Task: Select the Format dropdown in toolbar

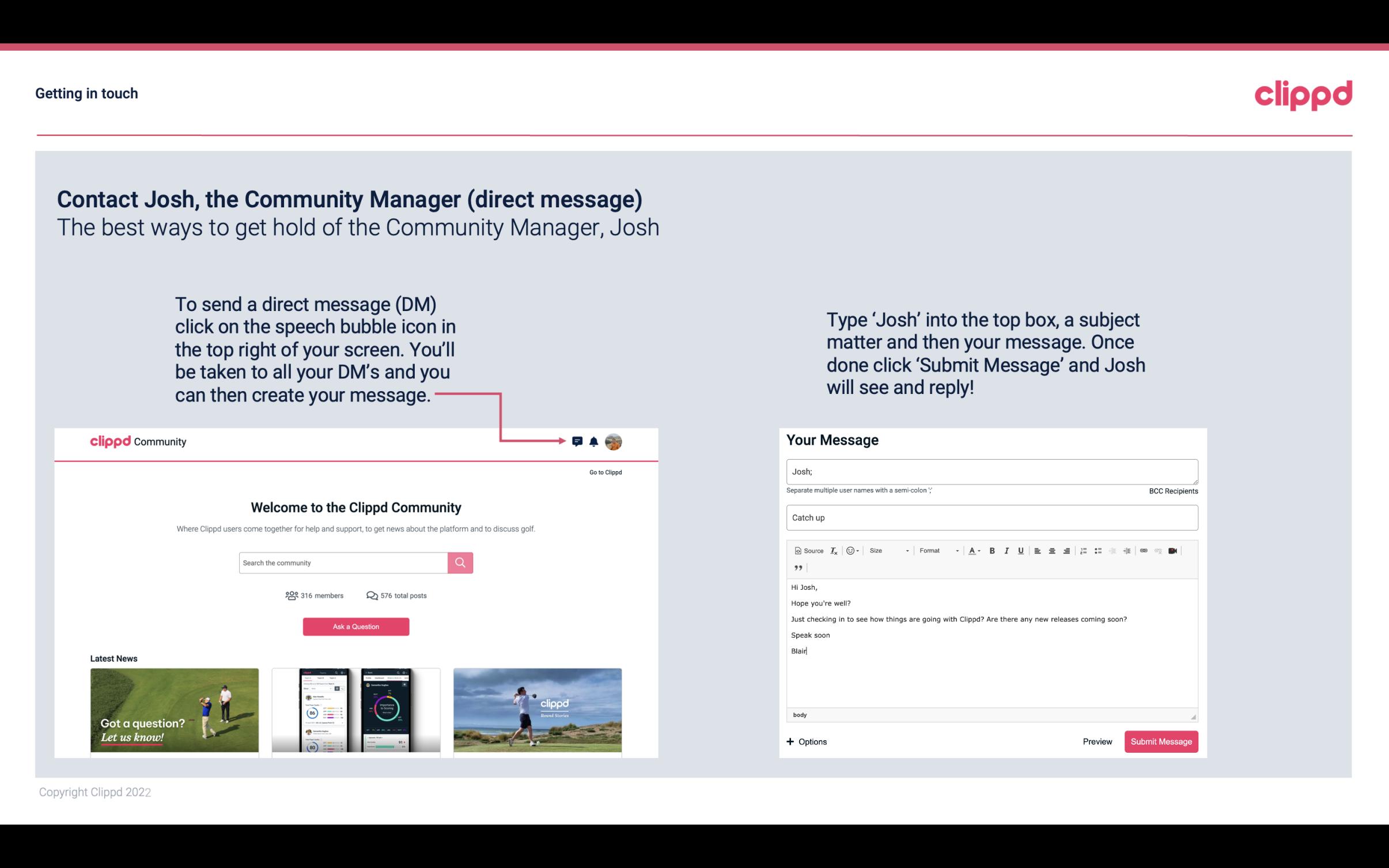Action: (936, 550)
